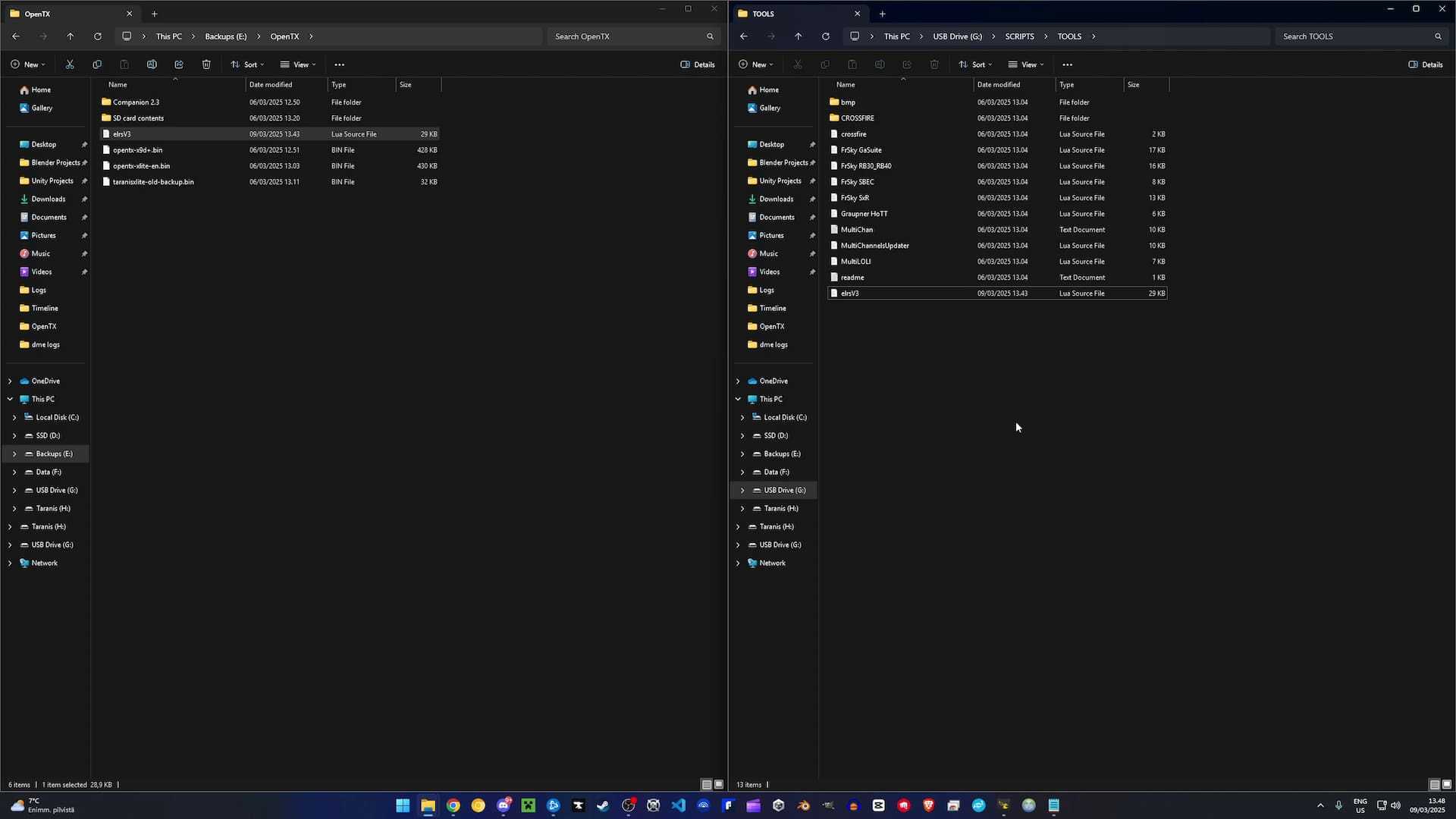Select taranisxlite-old-backup.bin file
The height and width of the screenshot is (819, 1456).
pos(269,182)
